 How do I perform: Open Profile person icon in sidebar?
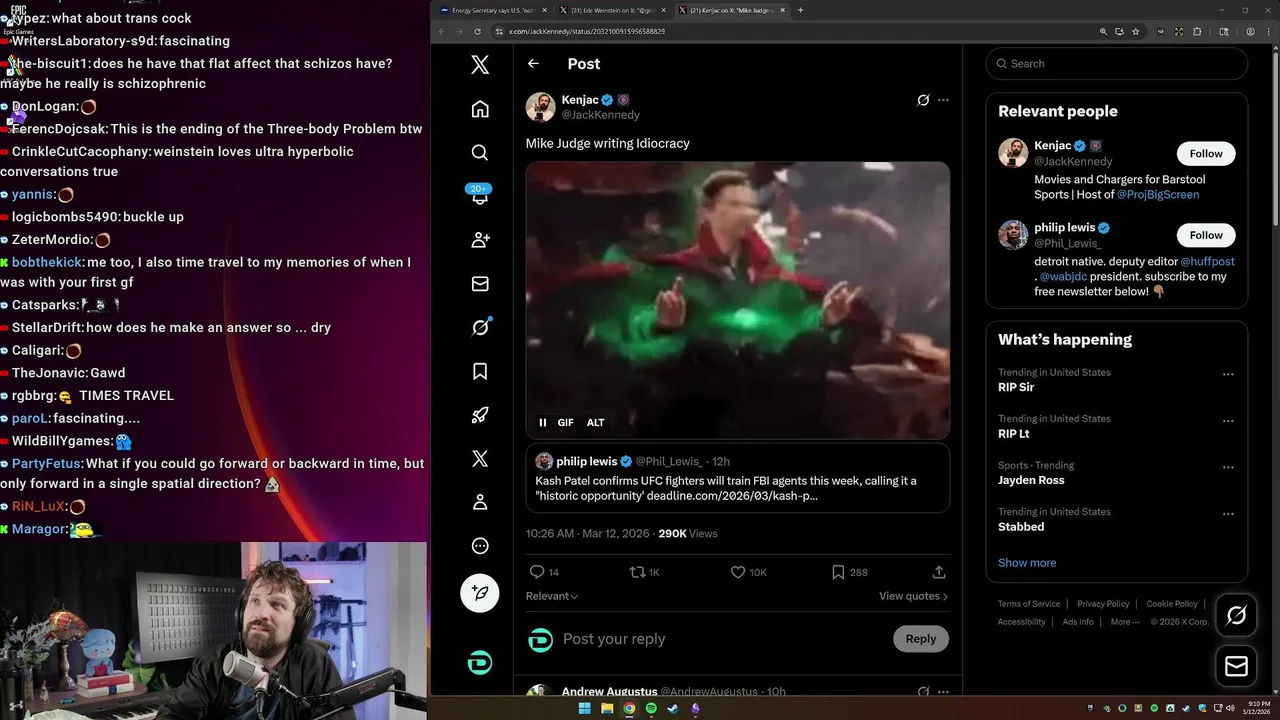click(x=480, y=502)
